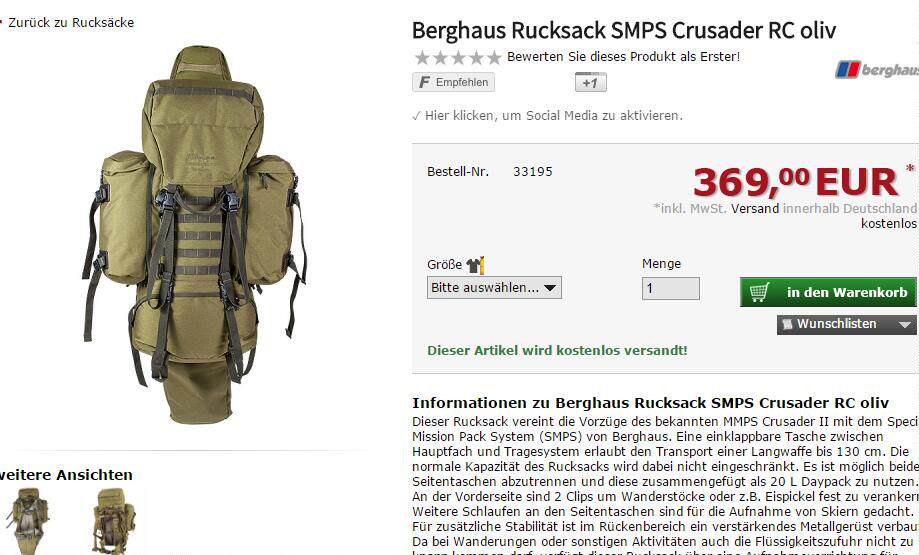Click the shopping cart icon
Image resolution: width=919 pixels, height=555 pixels.
click(759, 292)
